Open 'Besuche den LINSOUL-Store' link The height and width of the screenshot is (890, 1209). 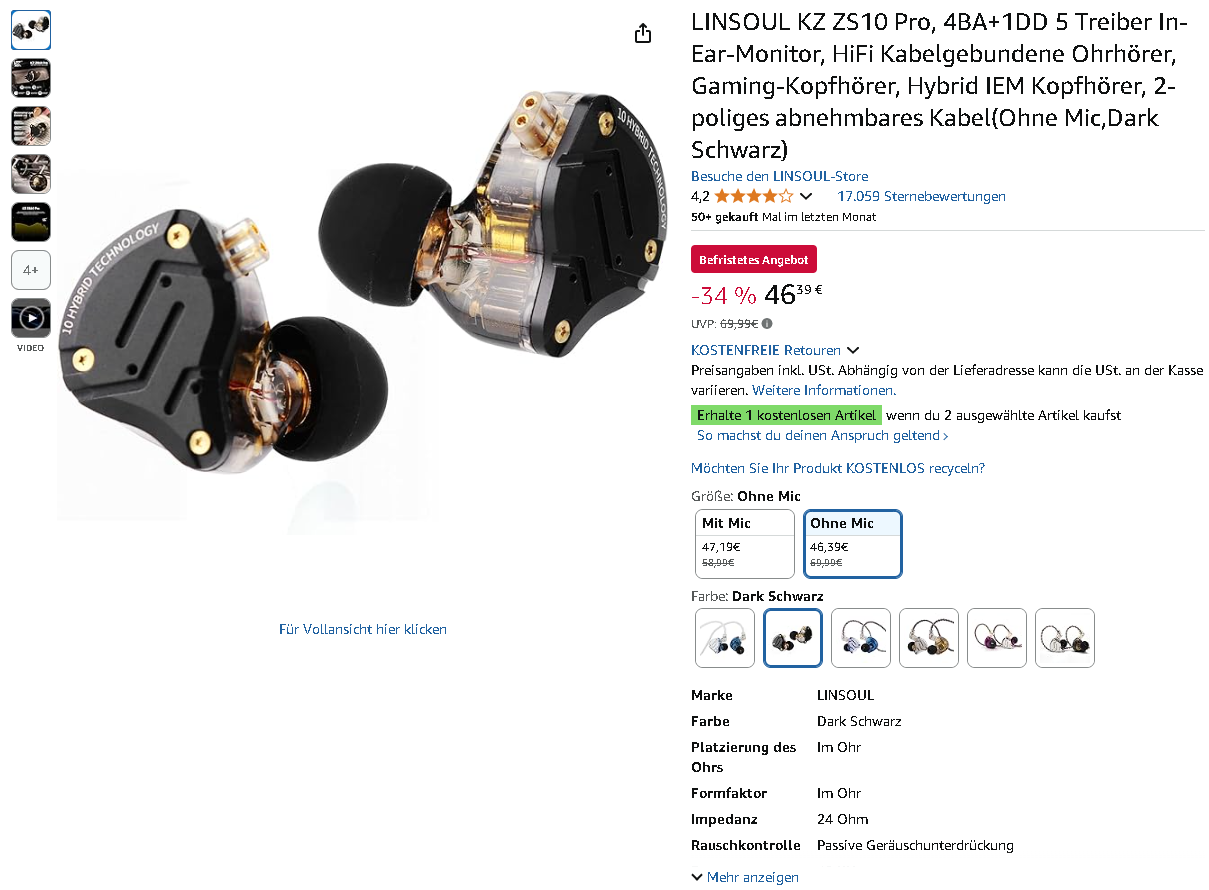pyautogui.click(x=780, y=176)
